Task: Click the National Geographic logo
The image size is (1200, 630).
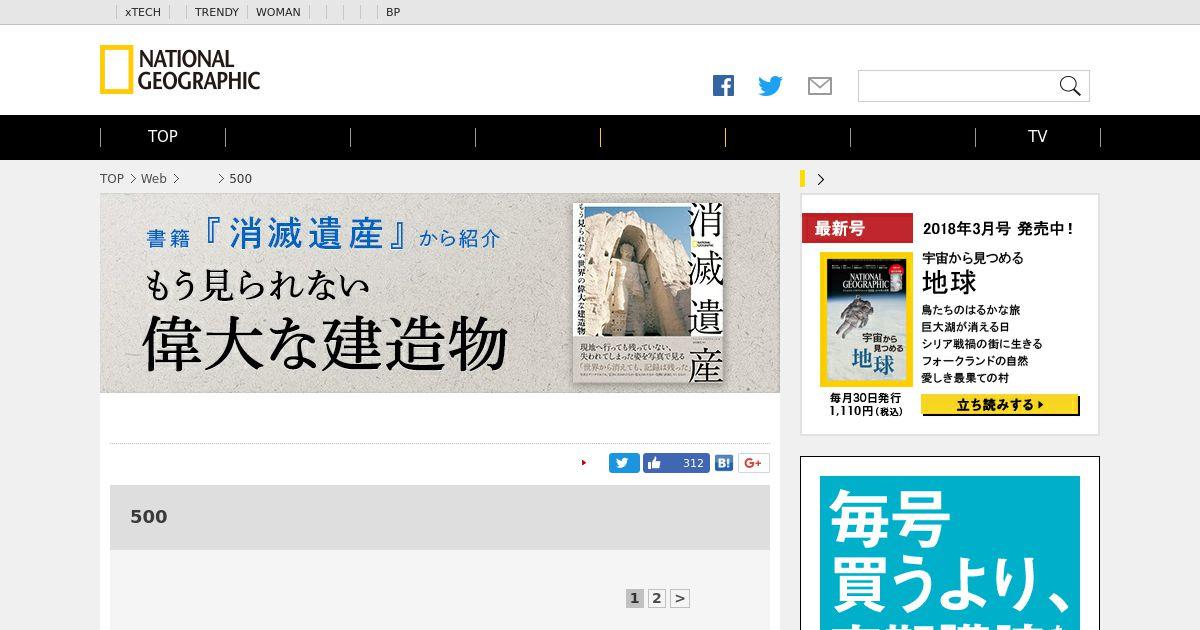Action: click(180, 70)
